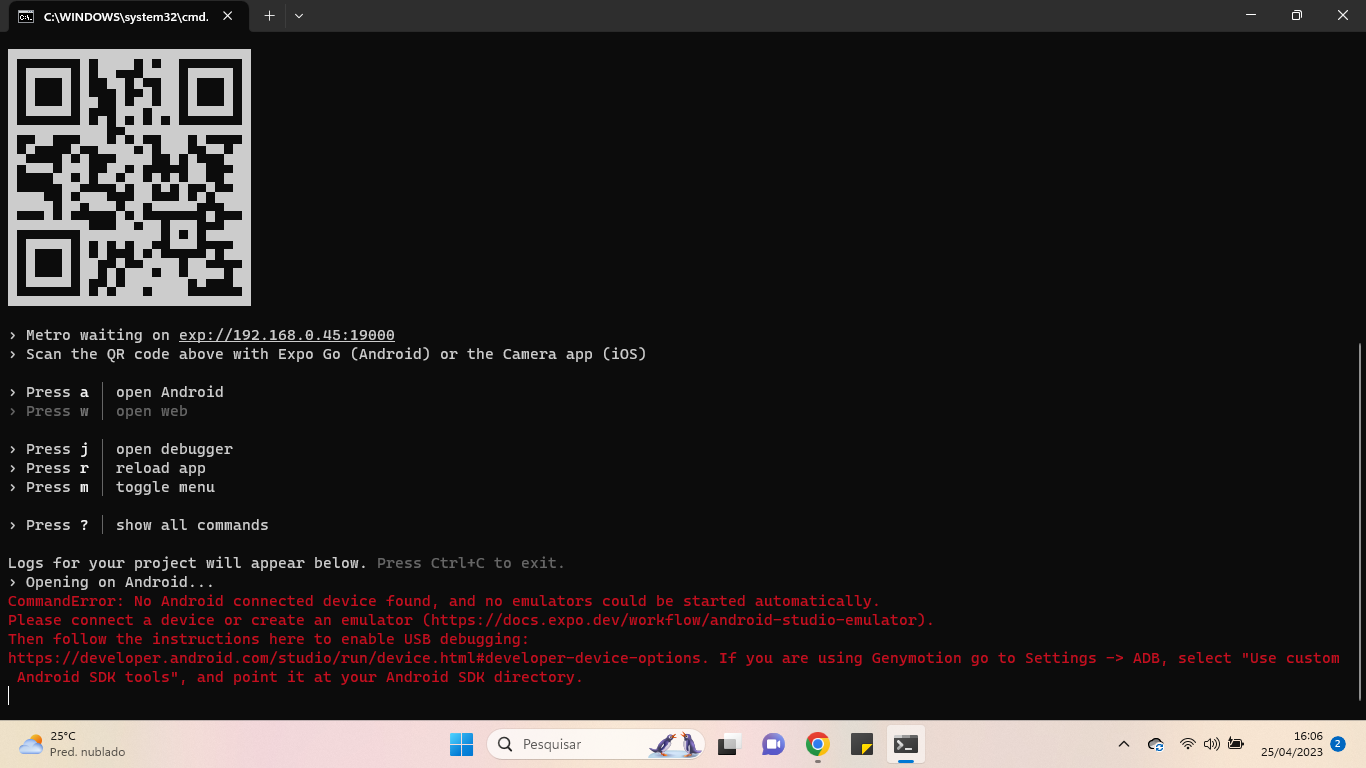Open the exp://192.168.0.45:19000 link
Image resolution: width=1366 pixels, height=768 pixels.
click(x=287, y=335)
